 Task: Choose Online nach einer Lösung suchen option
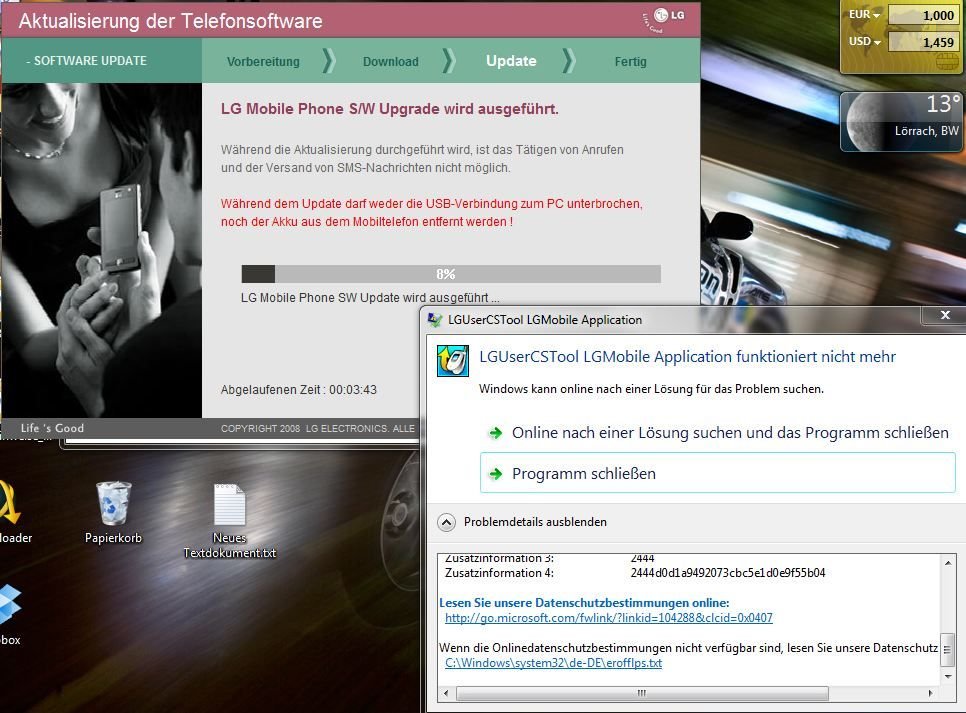[718, 433]
